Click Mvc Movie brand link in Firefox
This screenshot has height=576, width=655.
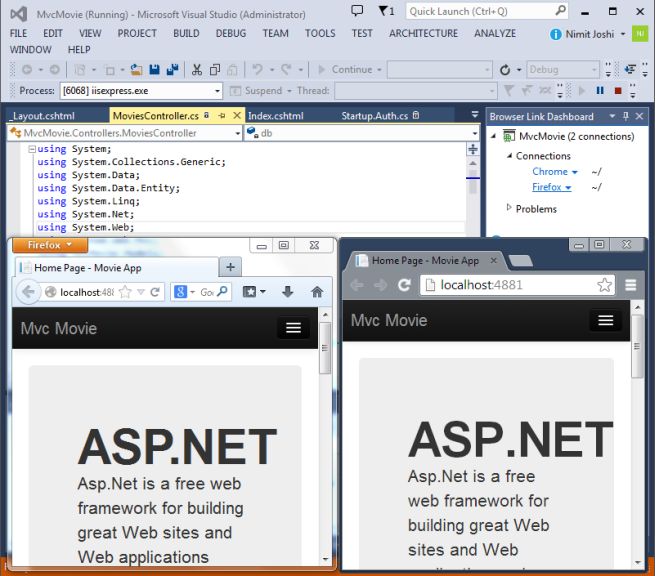(58, 328)
